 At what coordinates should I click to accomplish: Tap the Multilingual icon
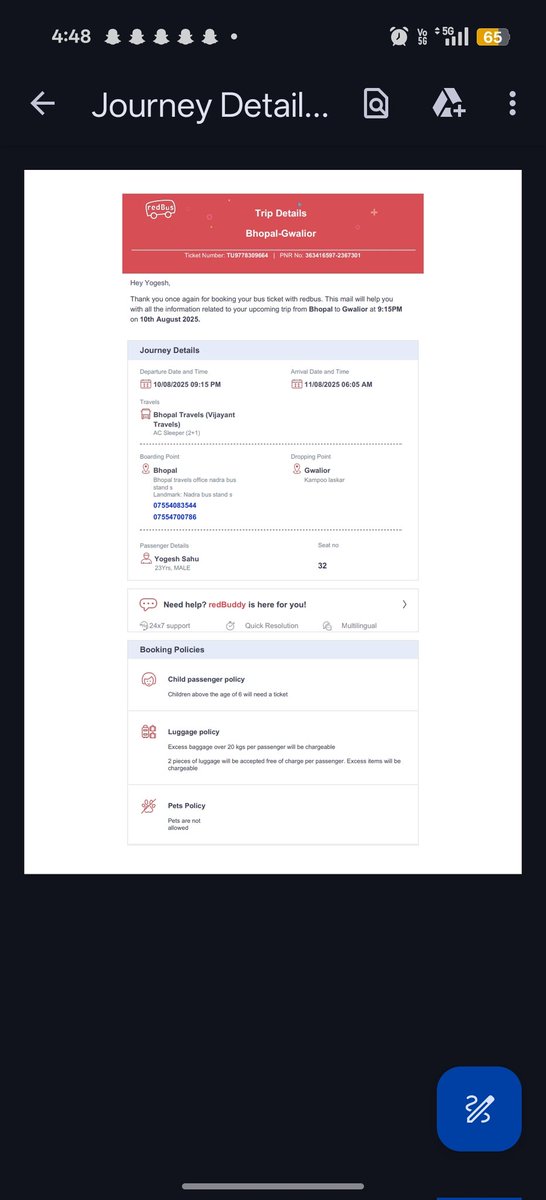click(x=327, y=626)
